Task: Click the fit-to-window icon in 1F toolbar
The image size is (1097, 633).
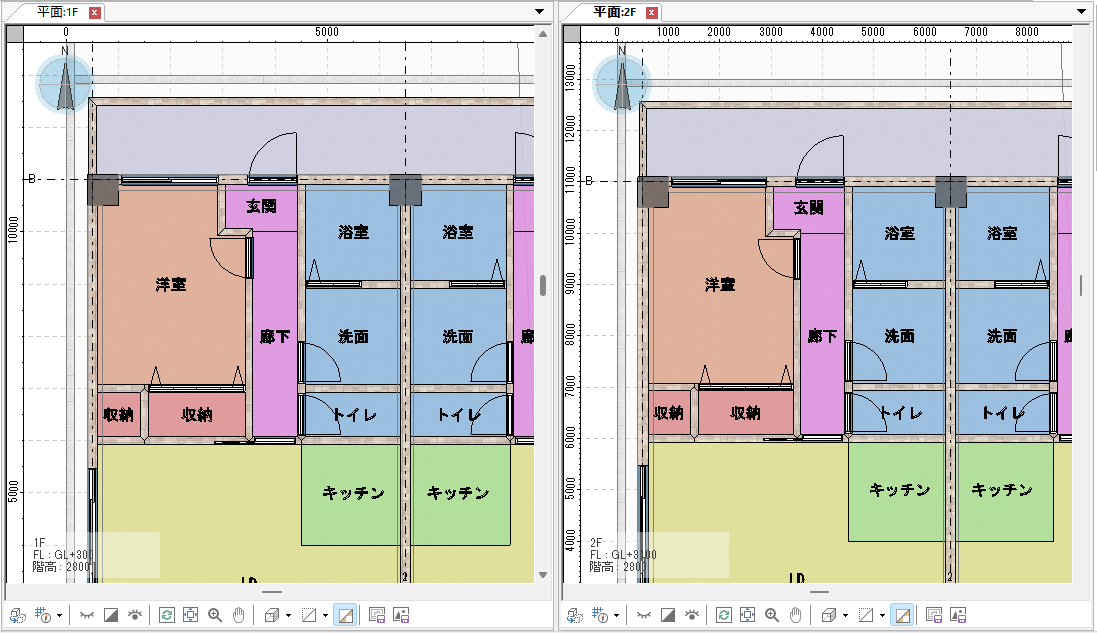Action: click(x=190, y=615)
